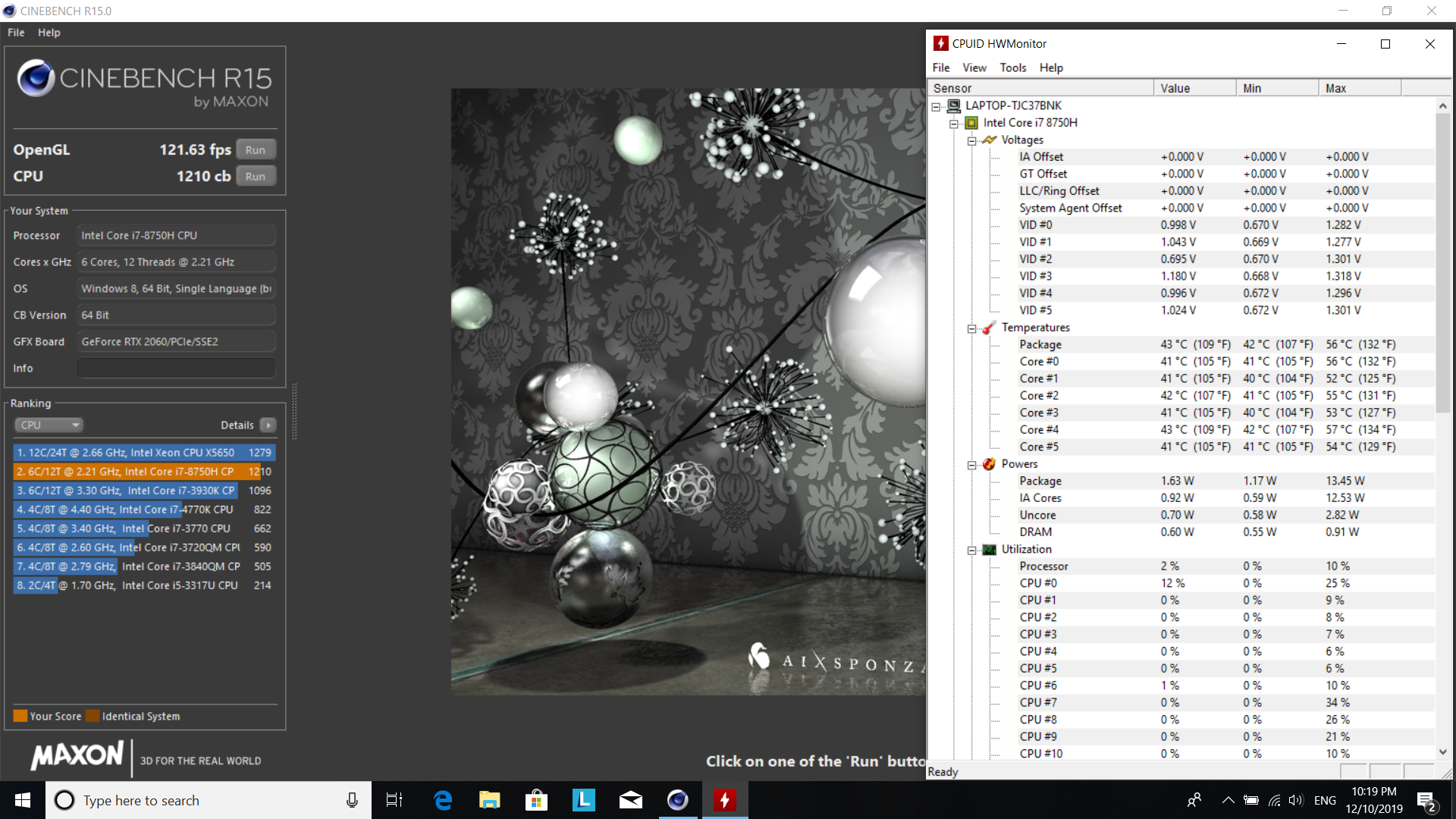The image size is (1456, 819).
Task: Open the blue L app on taskbar
Action: [583, 800]
